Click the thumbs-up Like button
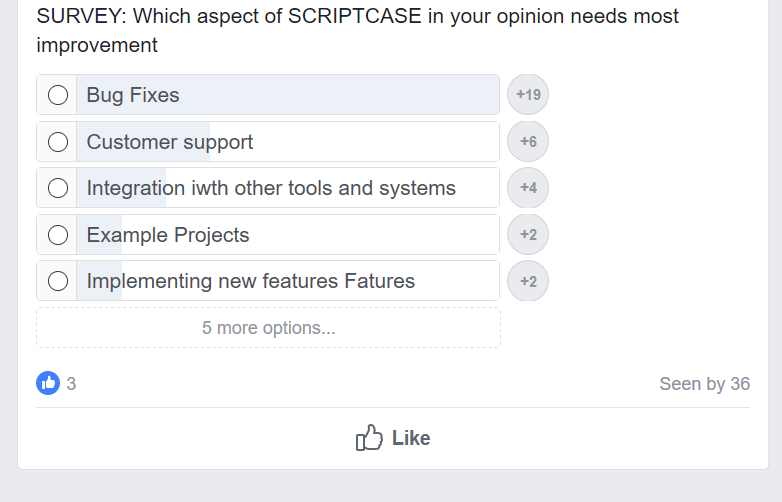Image resolution: width=782 pixels, height=502 pixels. 393,438
